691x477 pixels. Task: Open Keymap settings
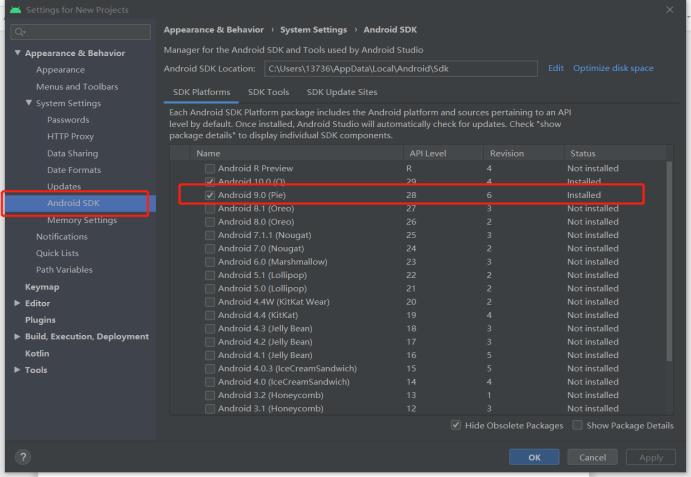42,287
